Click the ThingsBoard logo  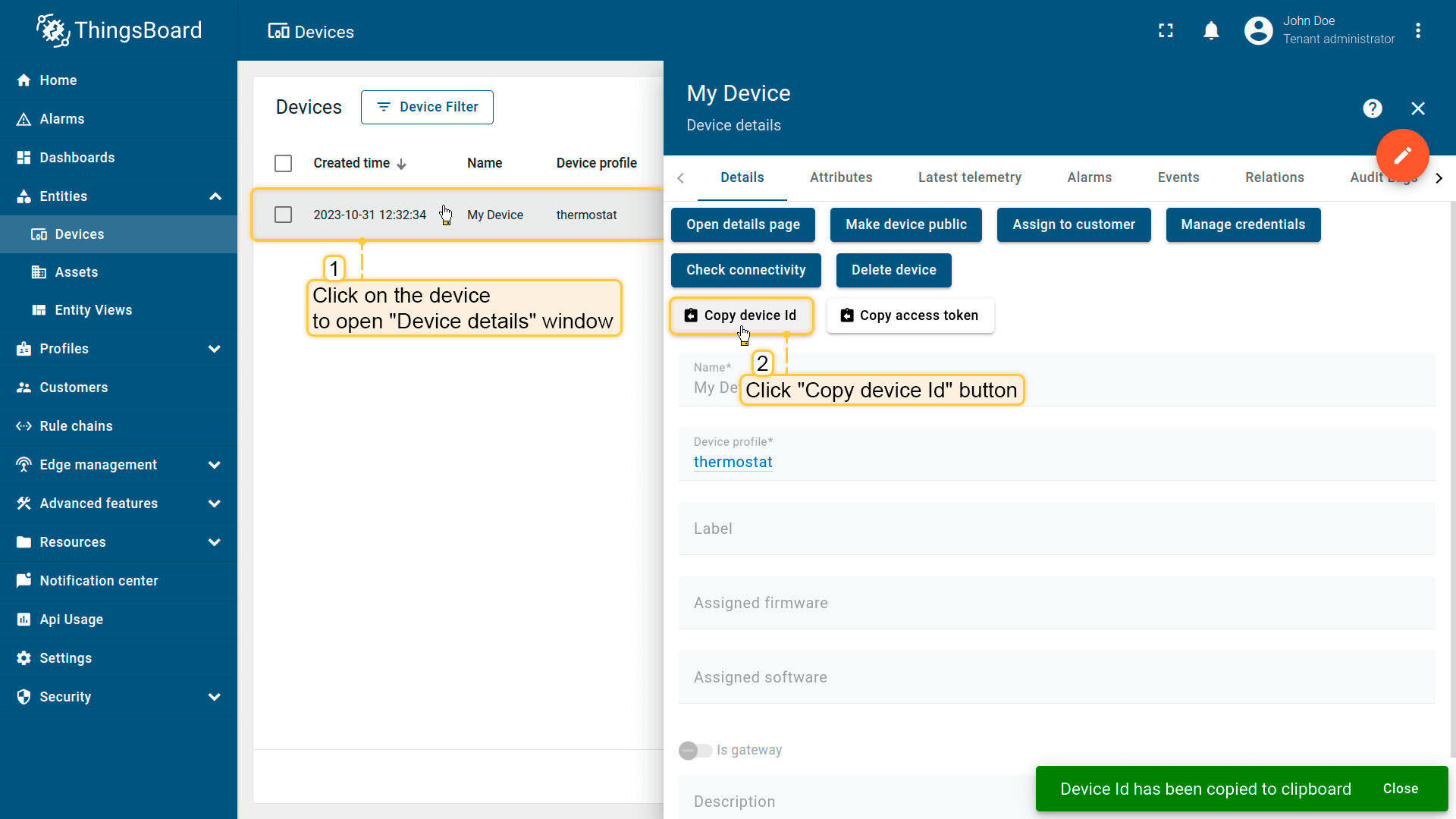(119, 30)
